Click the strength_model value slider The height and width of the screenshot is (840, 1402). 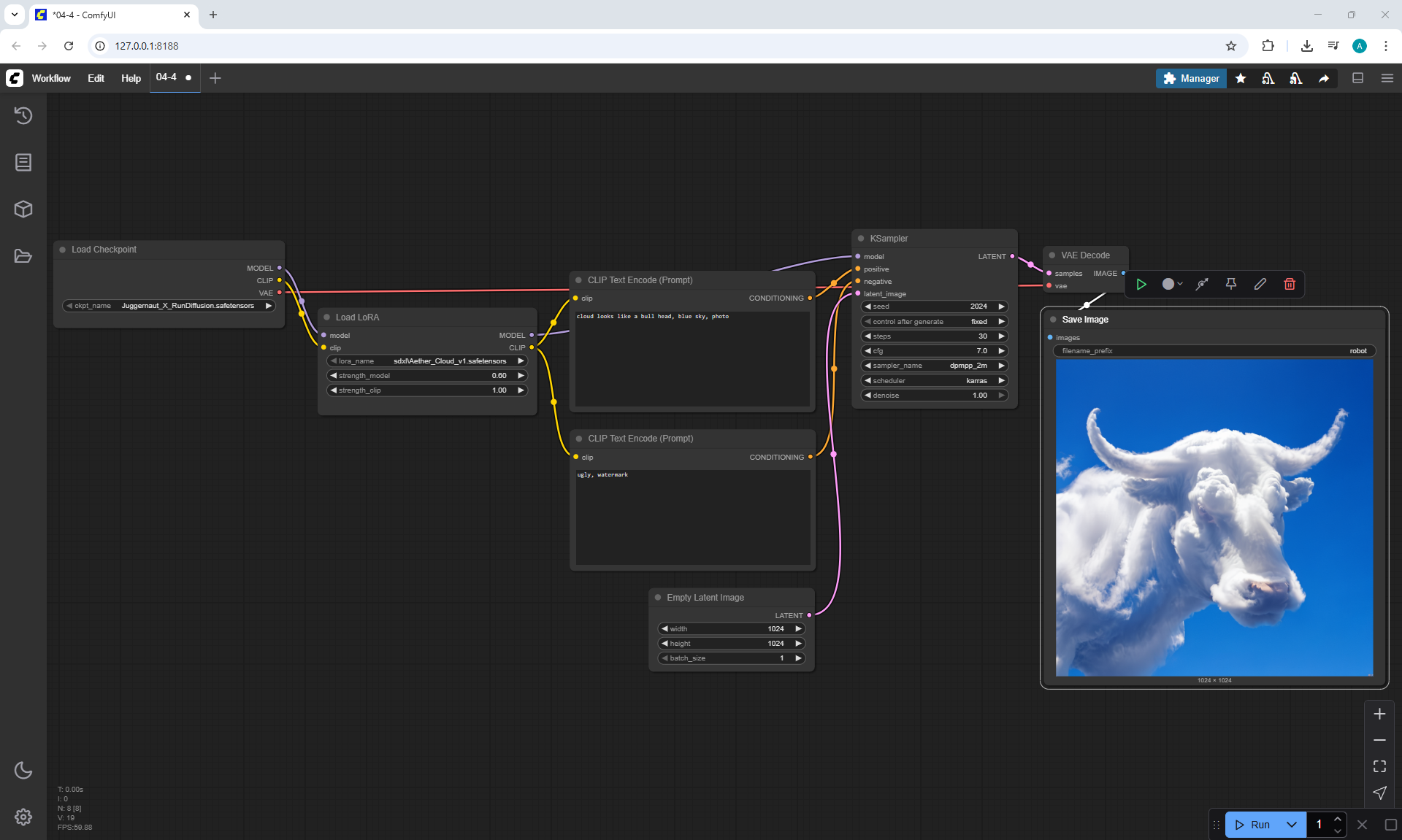427,376
